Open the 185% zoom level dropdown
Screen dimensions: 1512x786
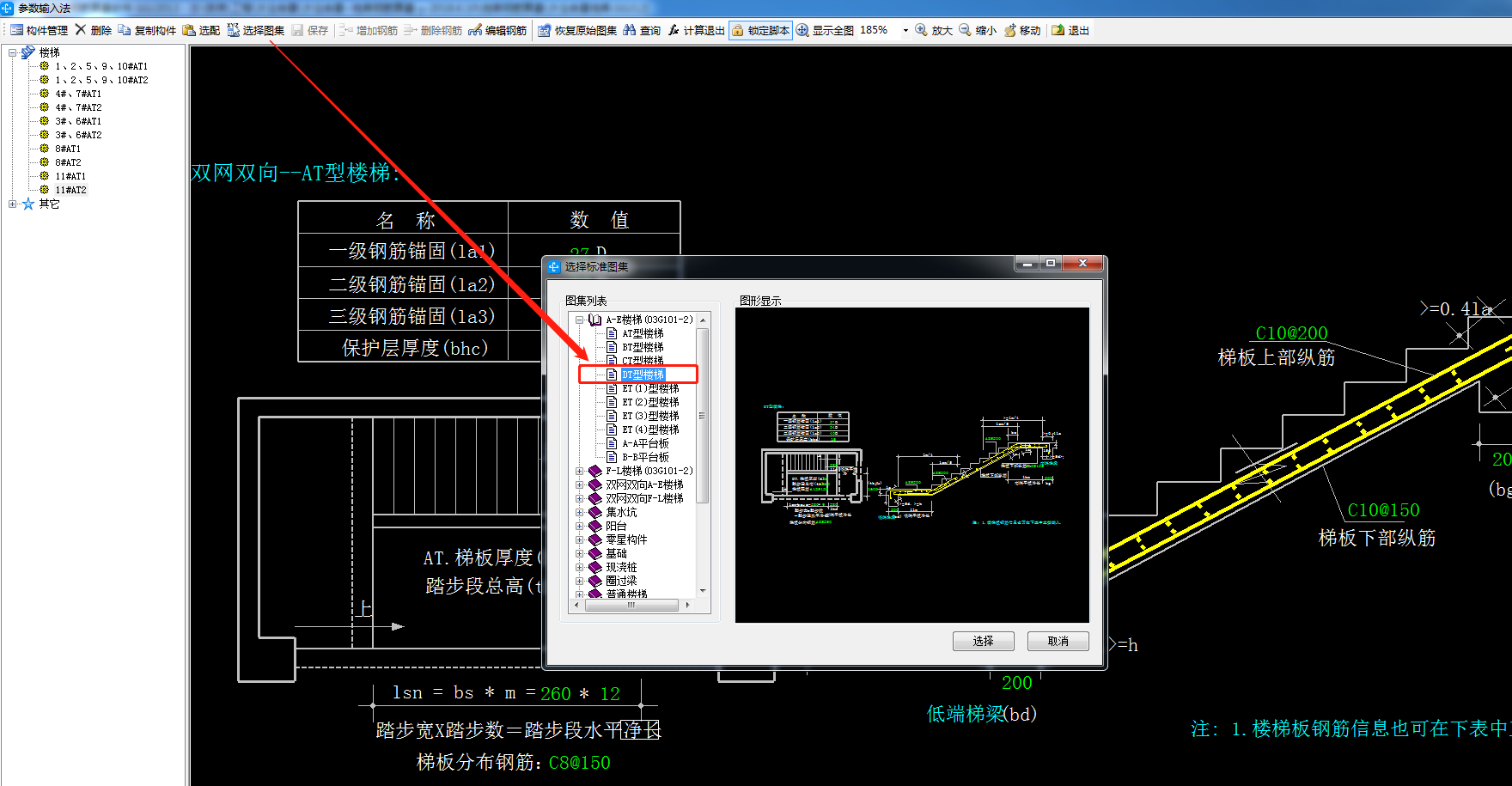[x=905, y=30]
